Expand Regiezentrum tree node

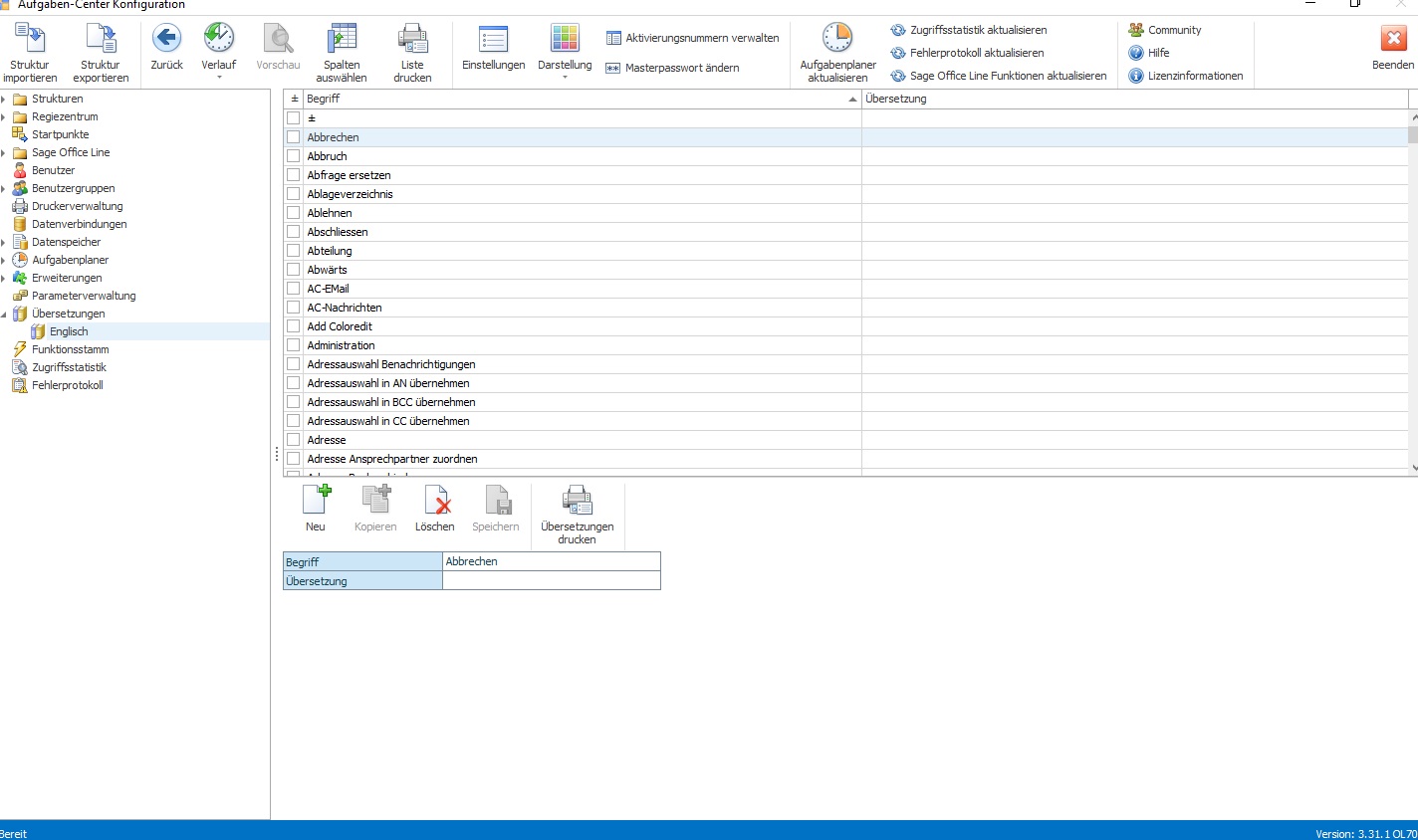point(4,116)
